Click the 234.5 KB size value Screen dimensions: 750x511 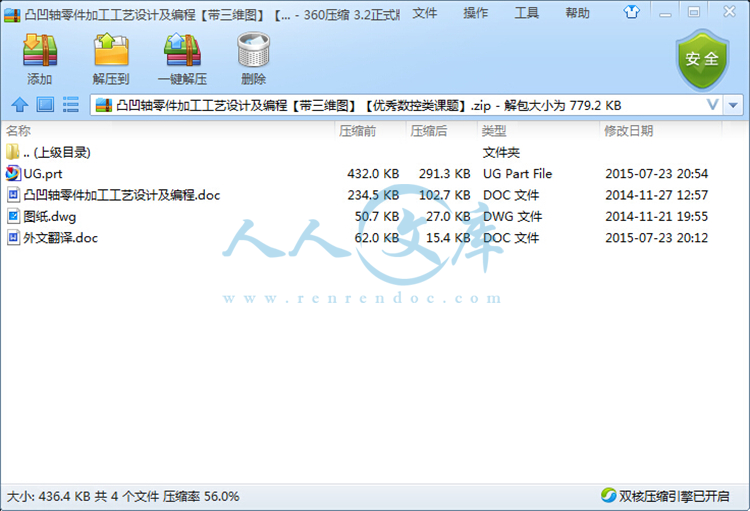(373, 195)
